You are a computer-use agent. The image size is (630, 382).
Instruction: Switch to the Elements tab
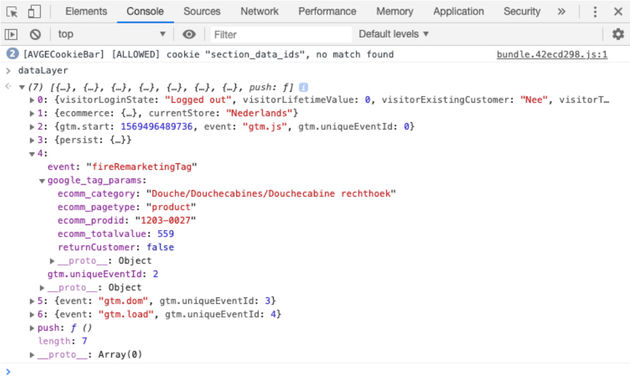(86, 11)
